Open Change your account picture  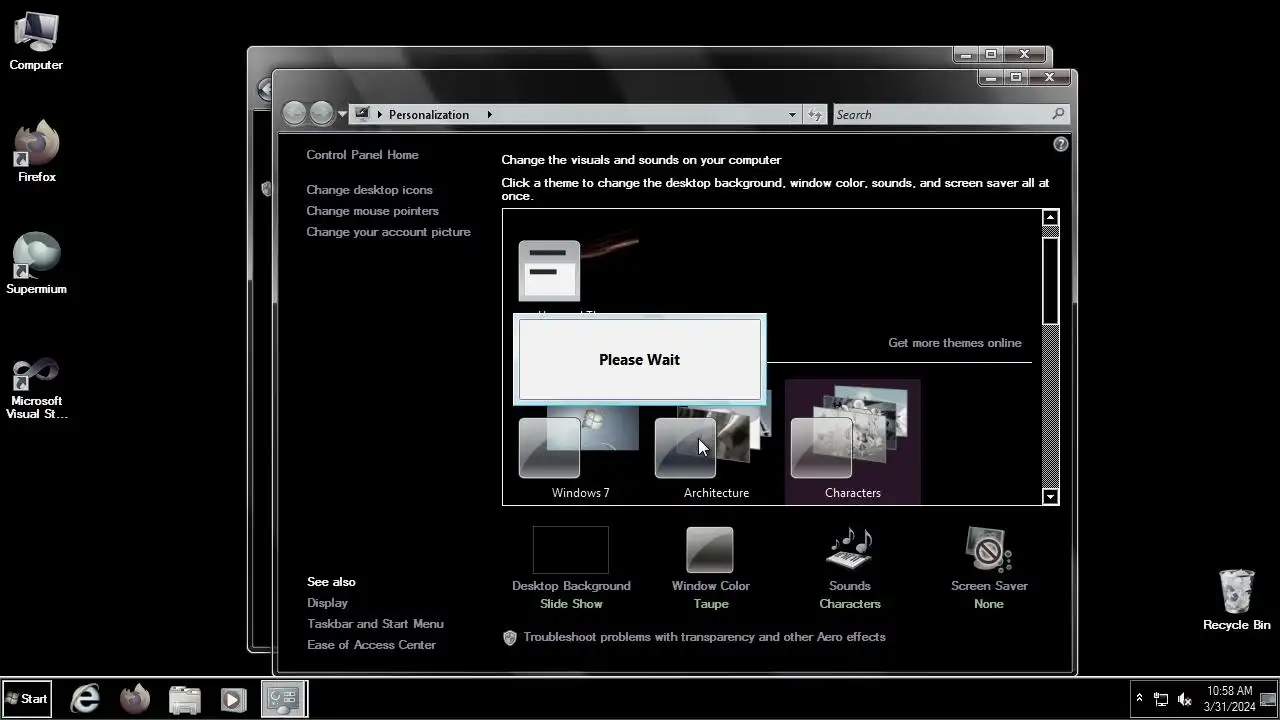click(x=388, y=232)
